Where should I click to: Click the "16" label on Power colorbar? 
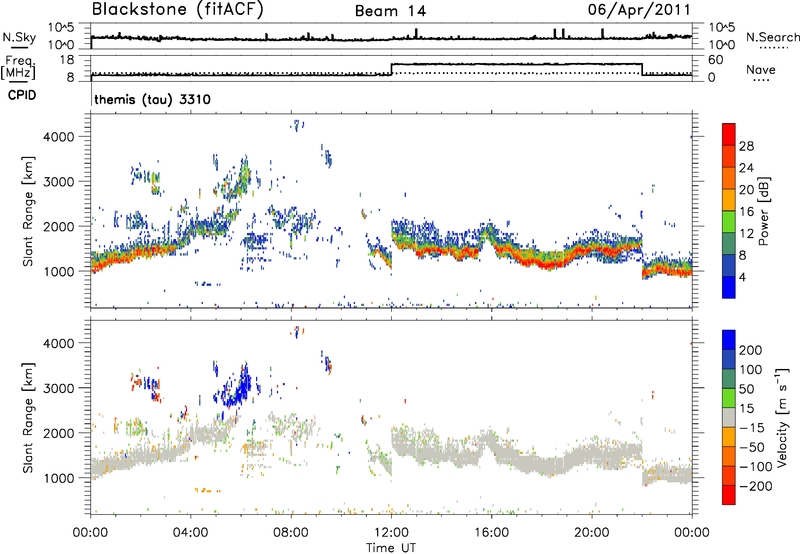click(x=746, y=212)
